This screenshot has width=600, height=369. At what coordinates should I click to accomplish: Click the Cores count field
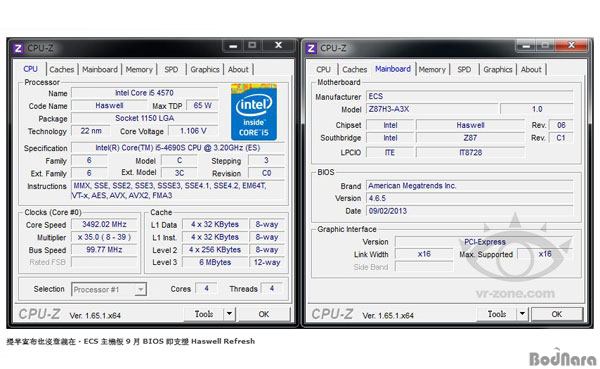206,289
